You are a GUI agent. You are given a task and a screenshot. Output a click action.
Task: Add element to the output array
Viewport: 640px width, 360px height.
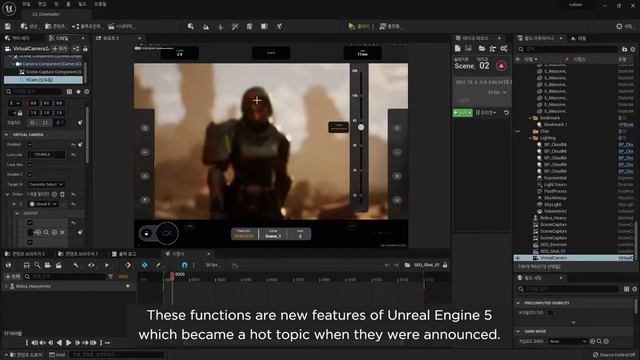(x=54, y=194)
